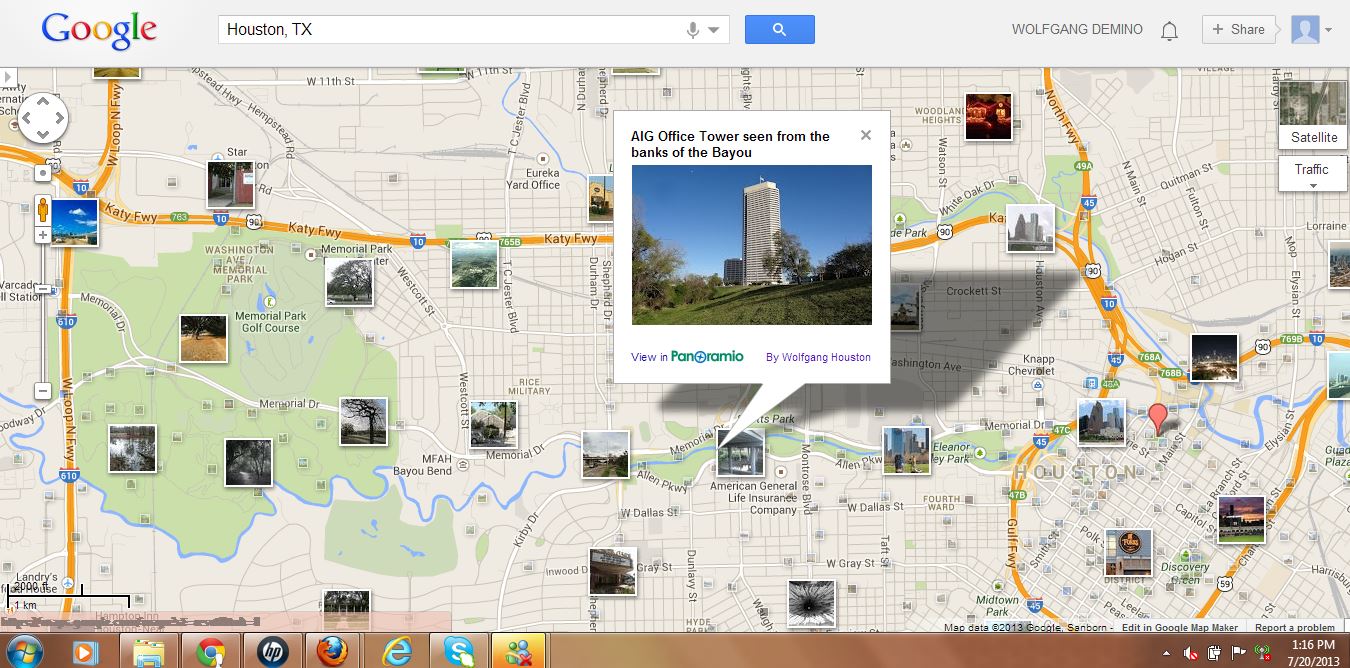Open Firefox from the taskbar
Viewport: 1350px width, 668px height.
click(x=334, y=651)
